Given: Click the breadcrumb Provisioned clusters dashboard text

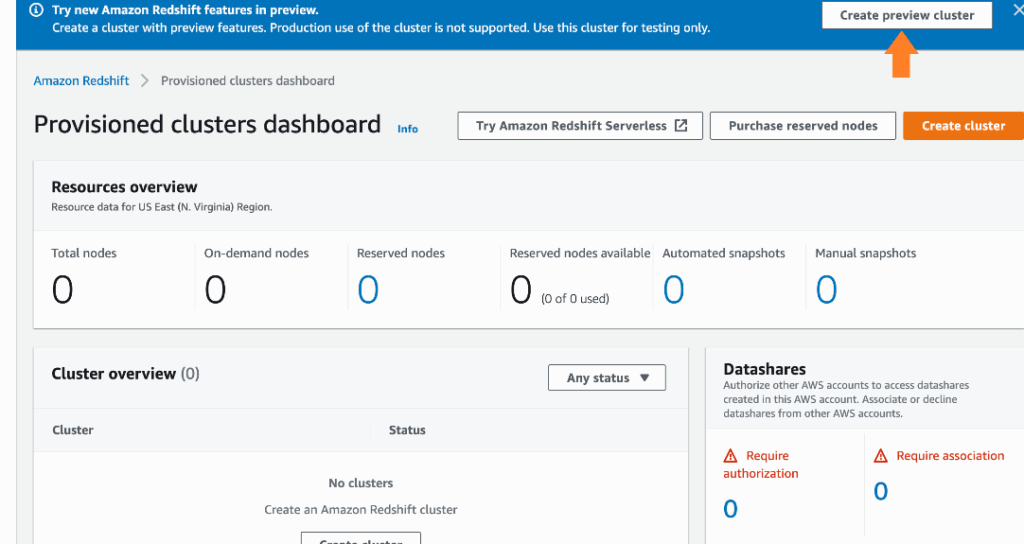Looking at the screenshot, I should [248, 81].
